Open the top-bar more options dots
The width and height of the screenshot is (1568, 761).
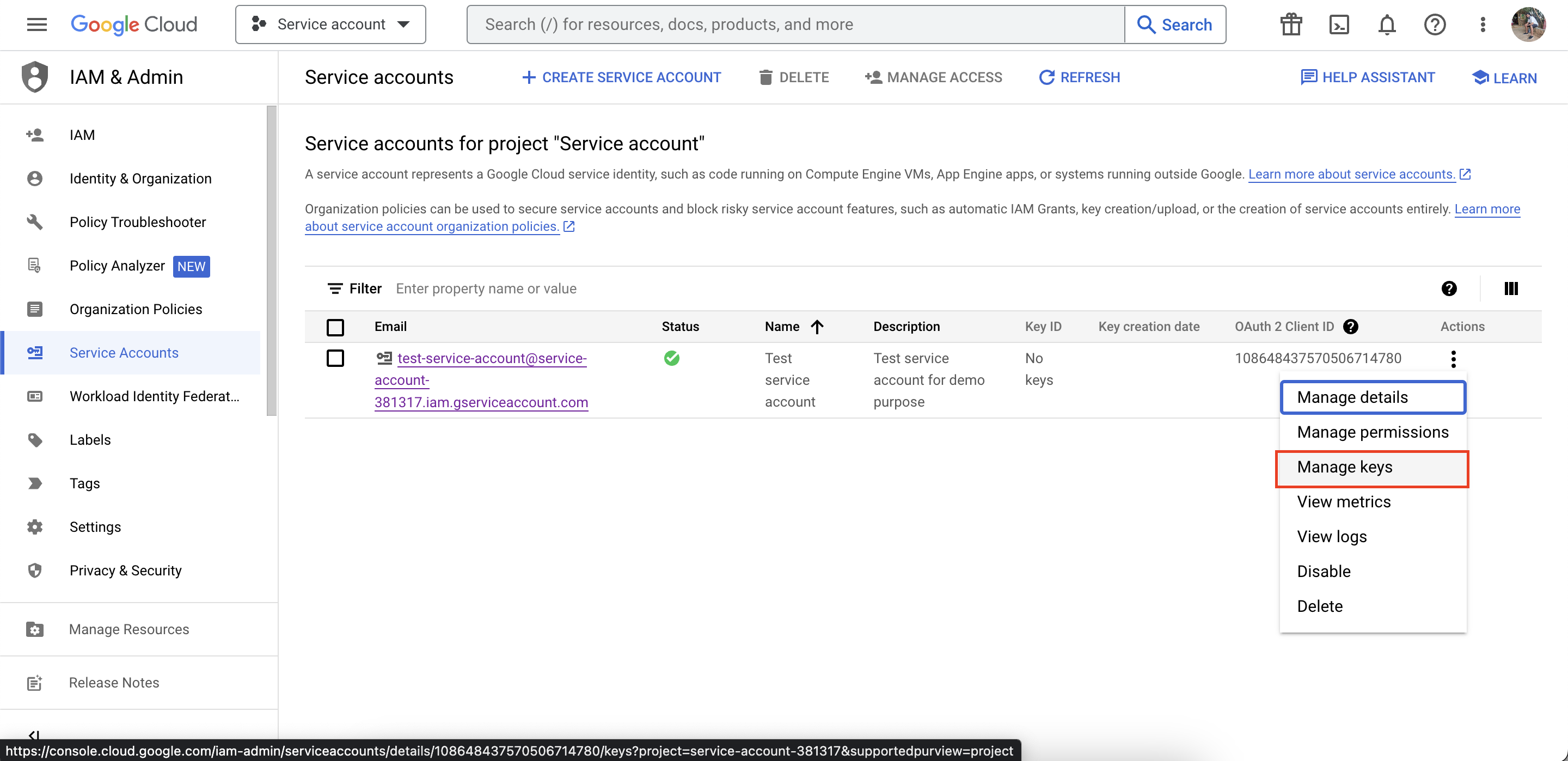pyautogui.click(x=1483, y=24)
